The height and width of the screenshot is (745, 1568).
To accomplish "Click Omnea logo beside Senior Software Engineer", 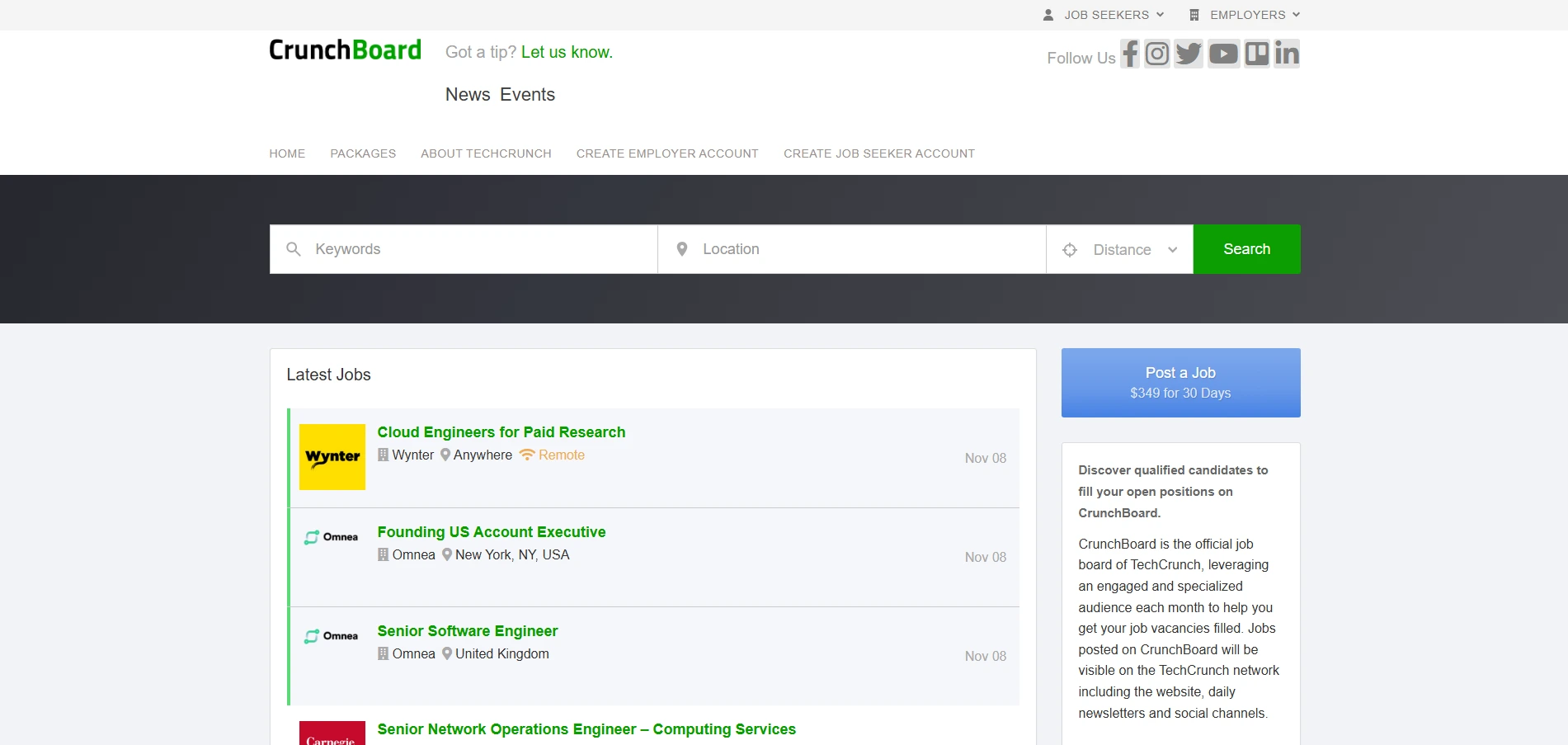I will click(x=332, y=636).
